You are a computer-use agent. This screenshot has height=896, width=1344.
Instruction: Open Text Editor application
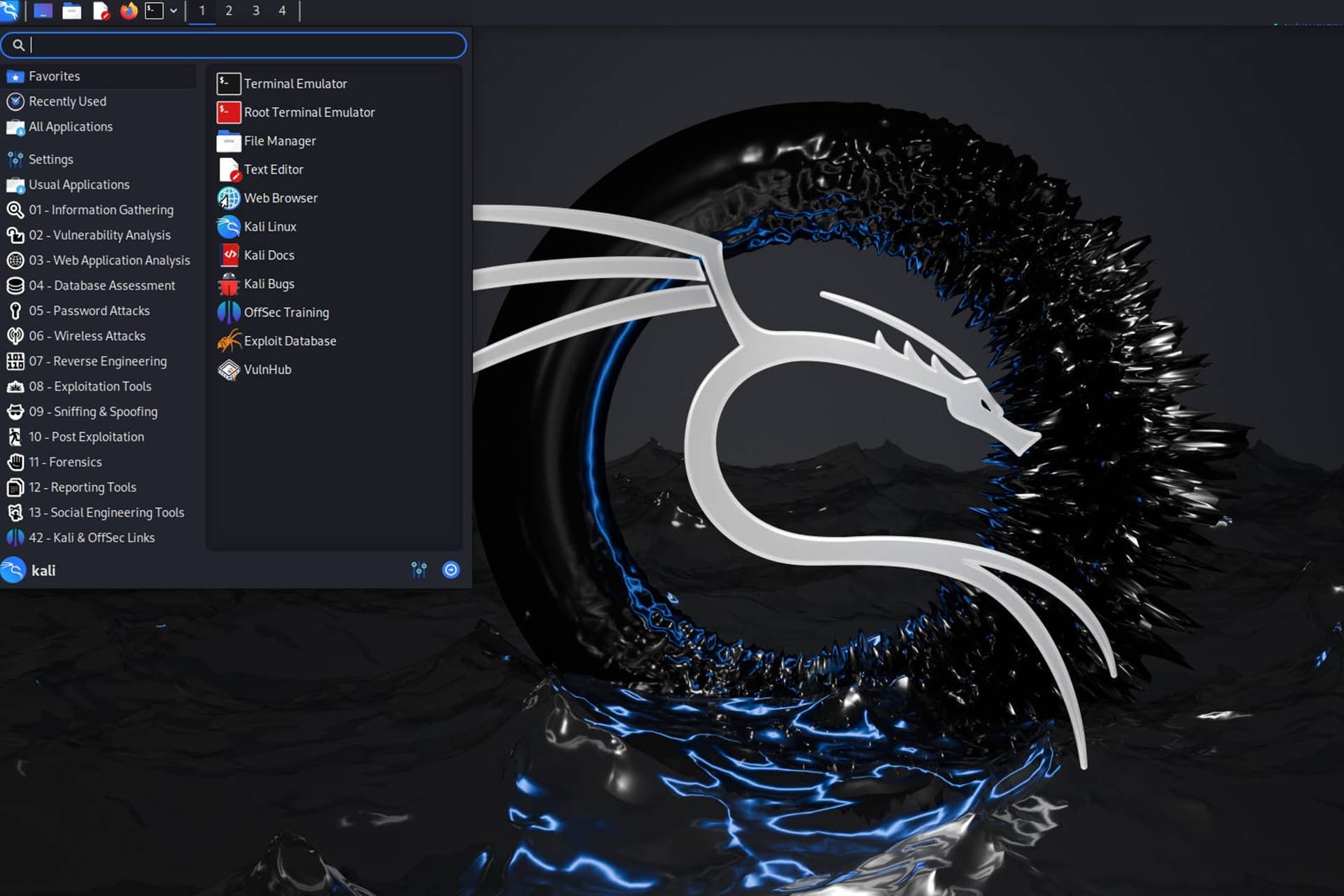pos(273,169)
